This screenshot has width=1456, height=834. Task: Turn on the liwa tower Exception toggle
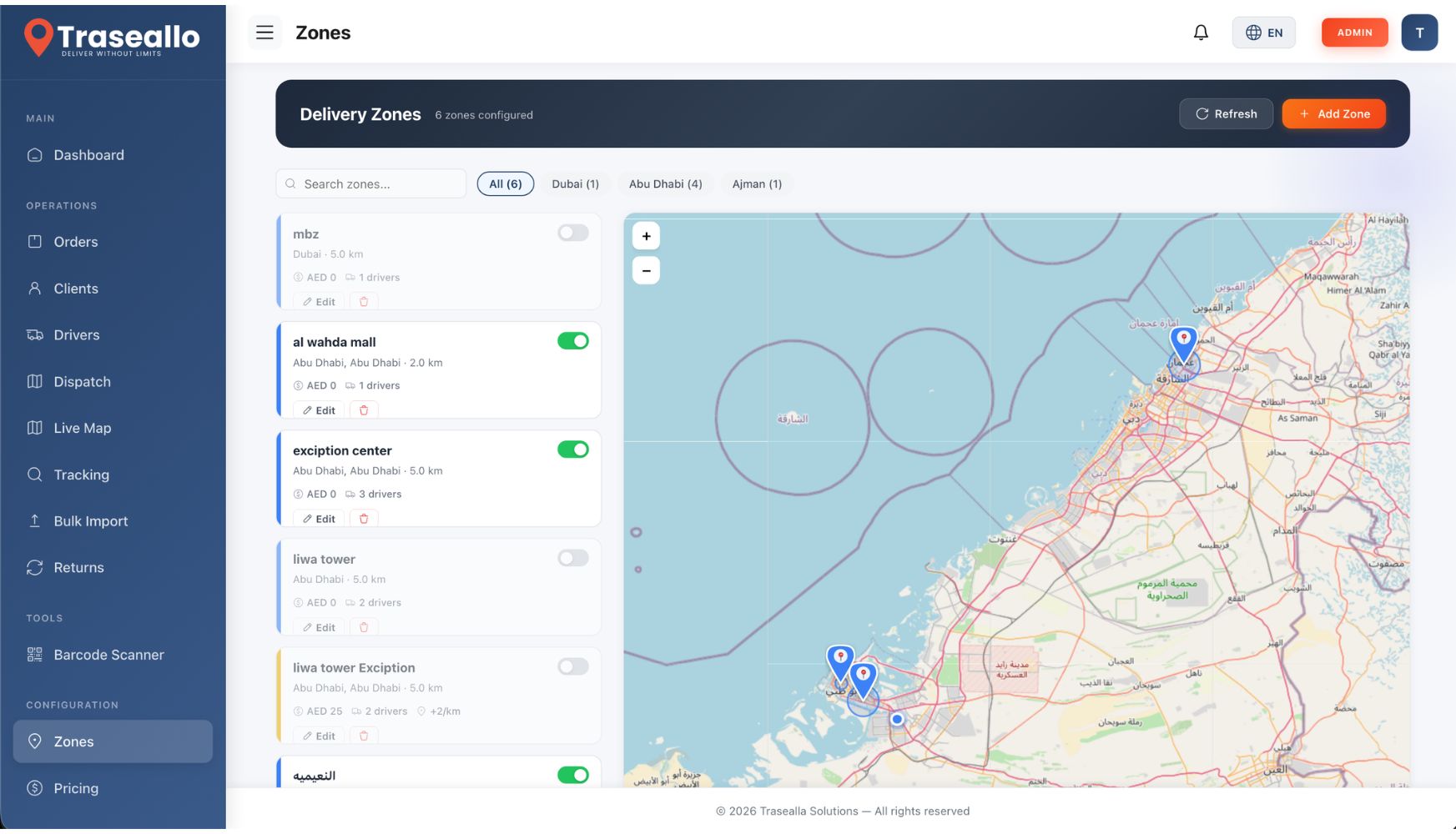[573, 666]
